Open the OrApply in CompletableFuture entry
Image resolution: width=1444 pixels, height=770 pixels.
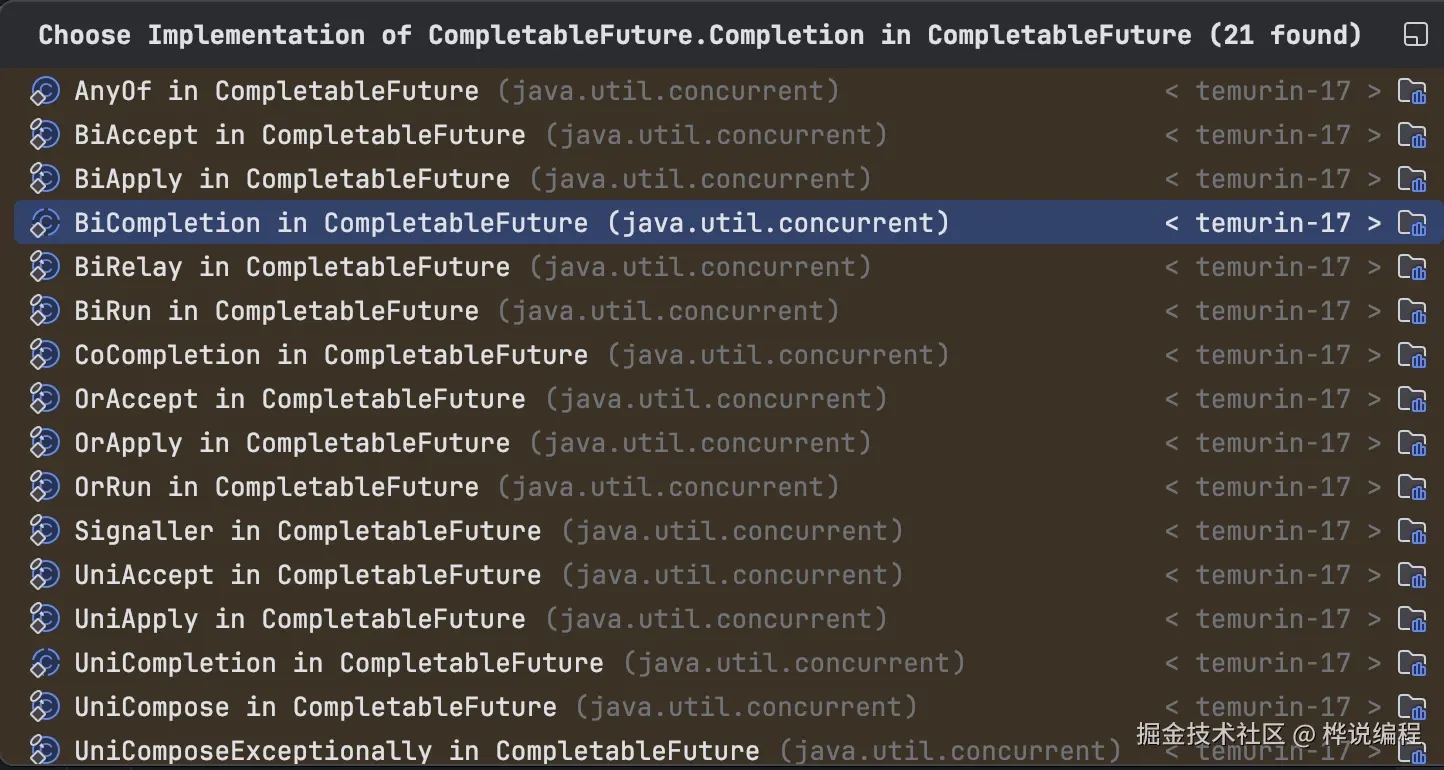(x=292, y=443)
